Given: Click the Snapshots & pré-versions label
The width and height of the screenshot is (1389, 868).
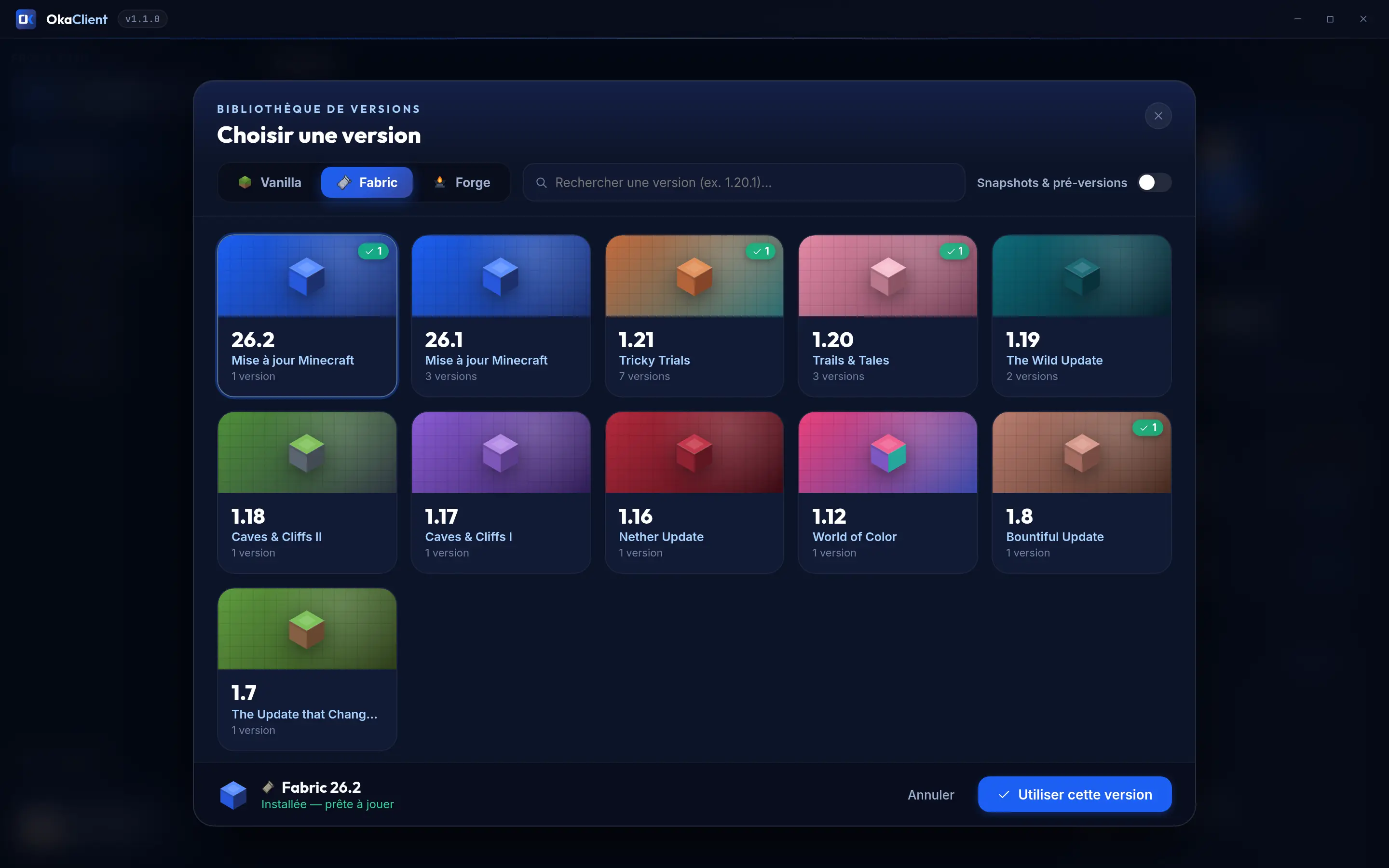Looking at the screenshot, I should tap(1051, 183).
